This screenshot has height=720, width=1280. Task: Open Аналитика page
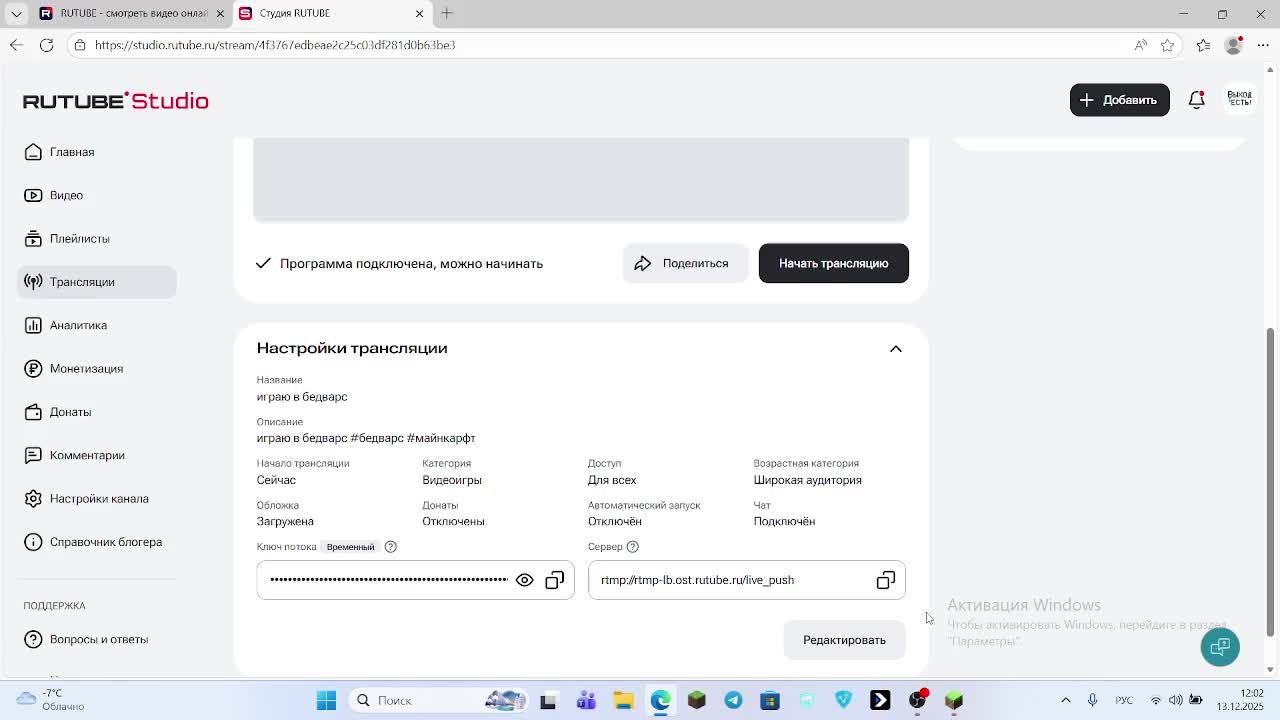click(x=97, y=325)
